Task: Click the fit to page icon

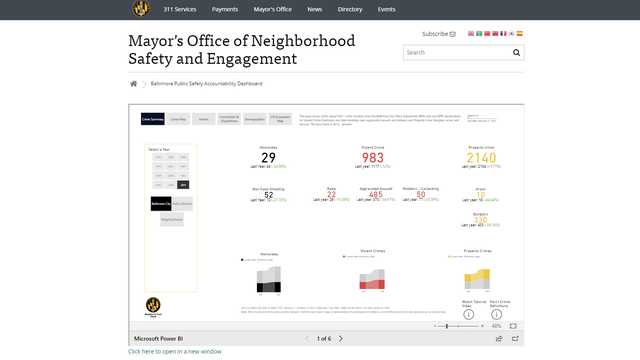Action: [x=513, y=326]
